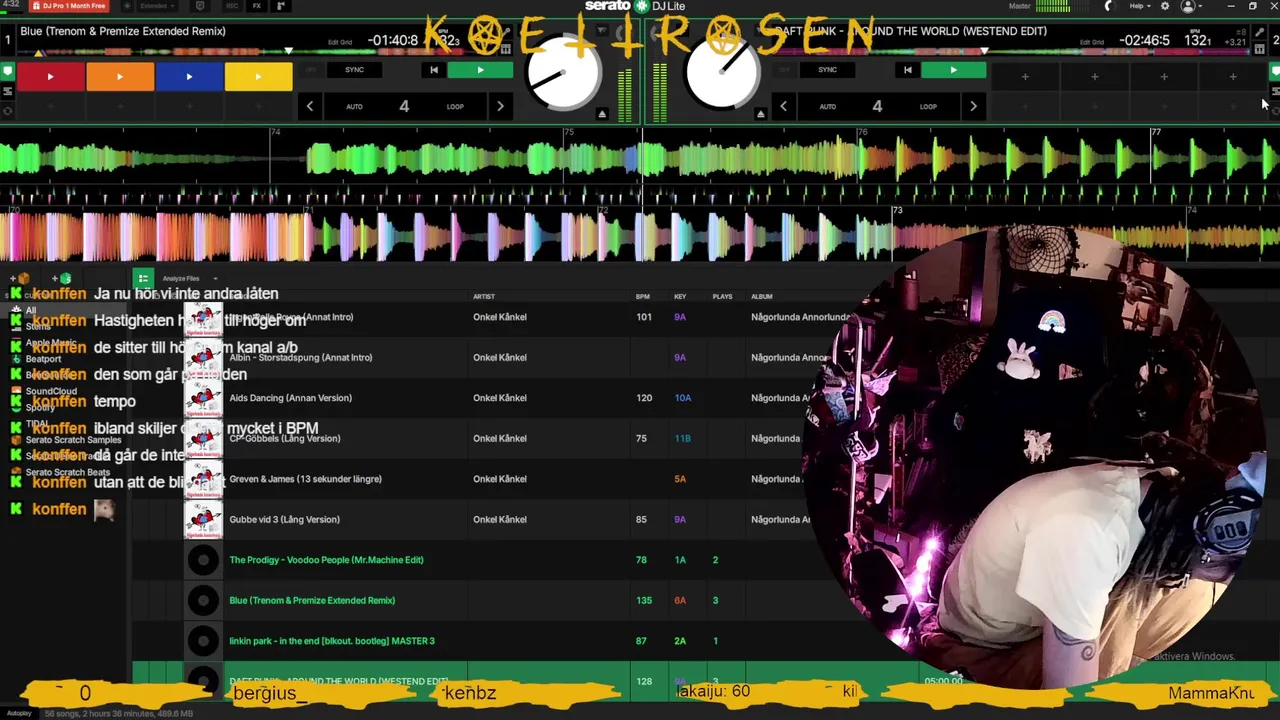
Task: Halve loop length on right deck
Action: click(783, 106)
